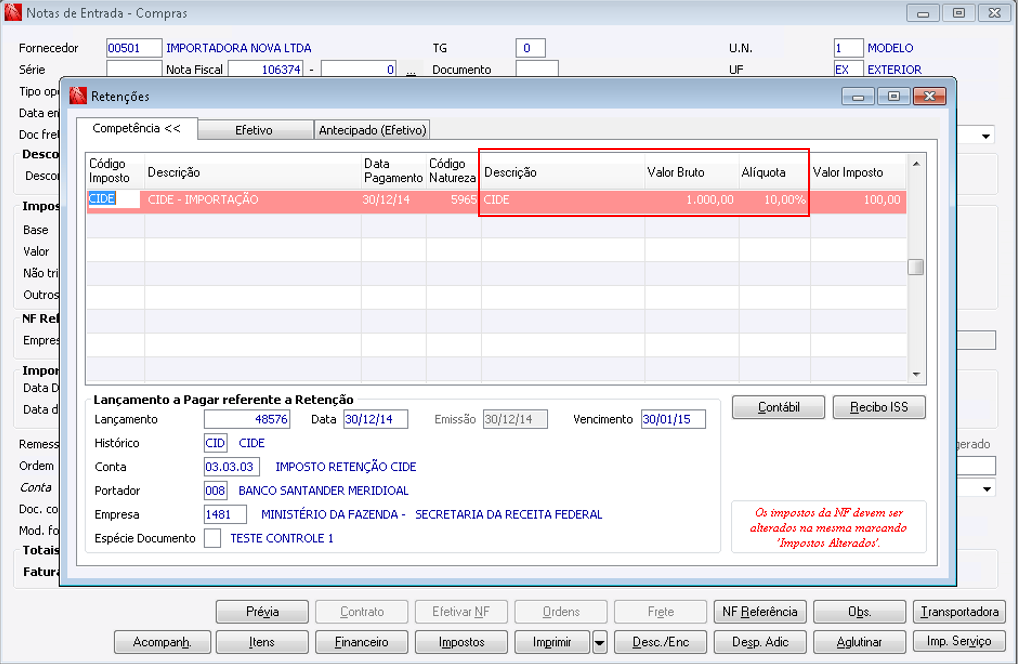1018x664 pixels.
Task: Click the grid scrollbar up arrow
Action: pyautogui.click(x=916, y=164)
